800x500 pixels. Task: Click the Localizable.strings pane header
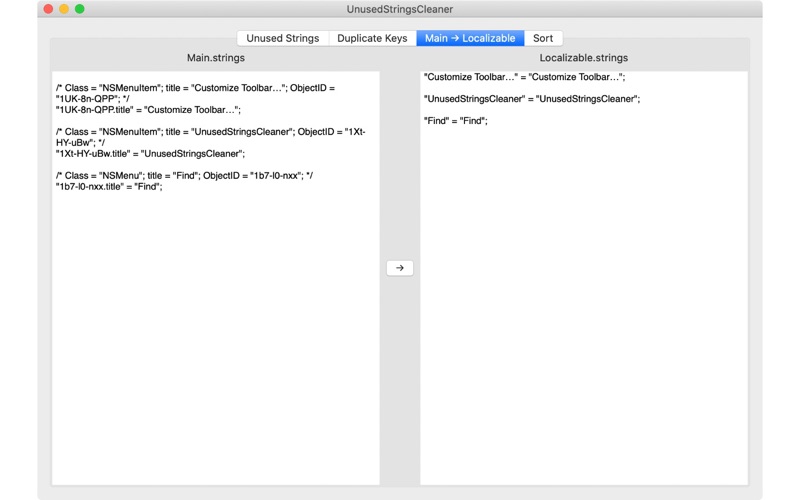click(x=584, y=58)
